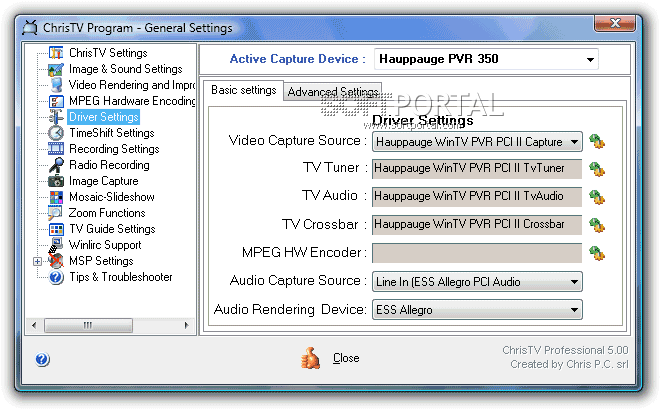Select ChrisTV Settings in the tree
Viewport: 661px width, 410px height.
[108, 53]
